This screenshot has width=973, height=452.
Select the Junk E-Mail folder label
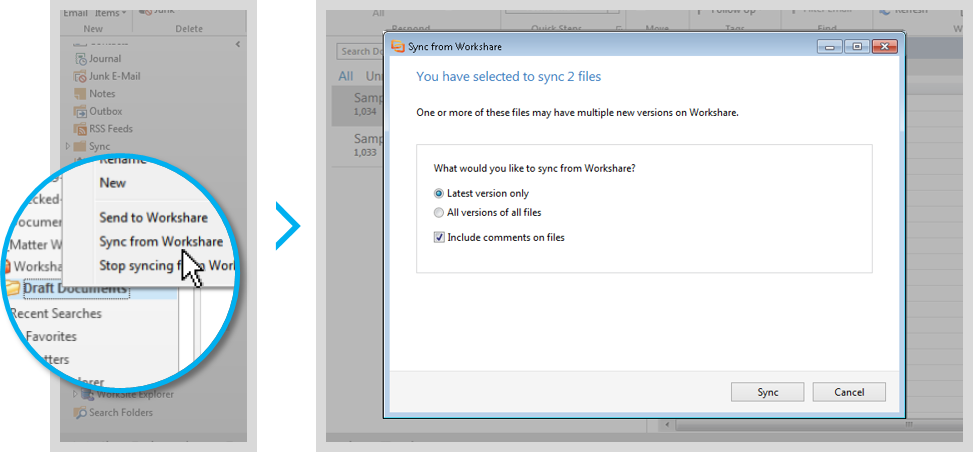(x=115, y=76)
